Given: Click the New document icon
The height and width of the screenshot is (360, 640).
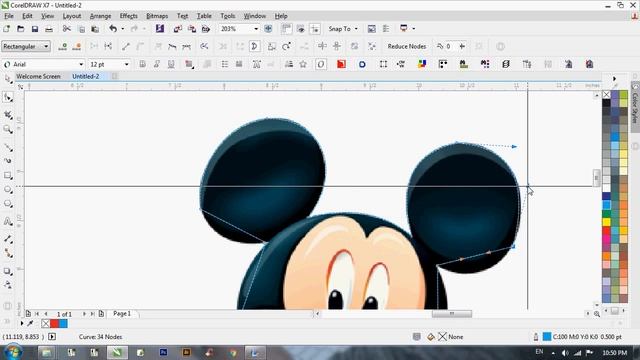Looking at the screenshot, I should [x=7, y=29].
